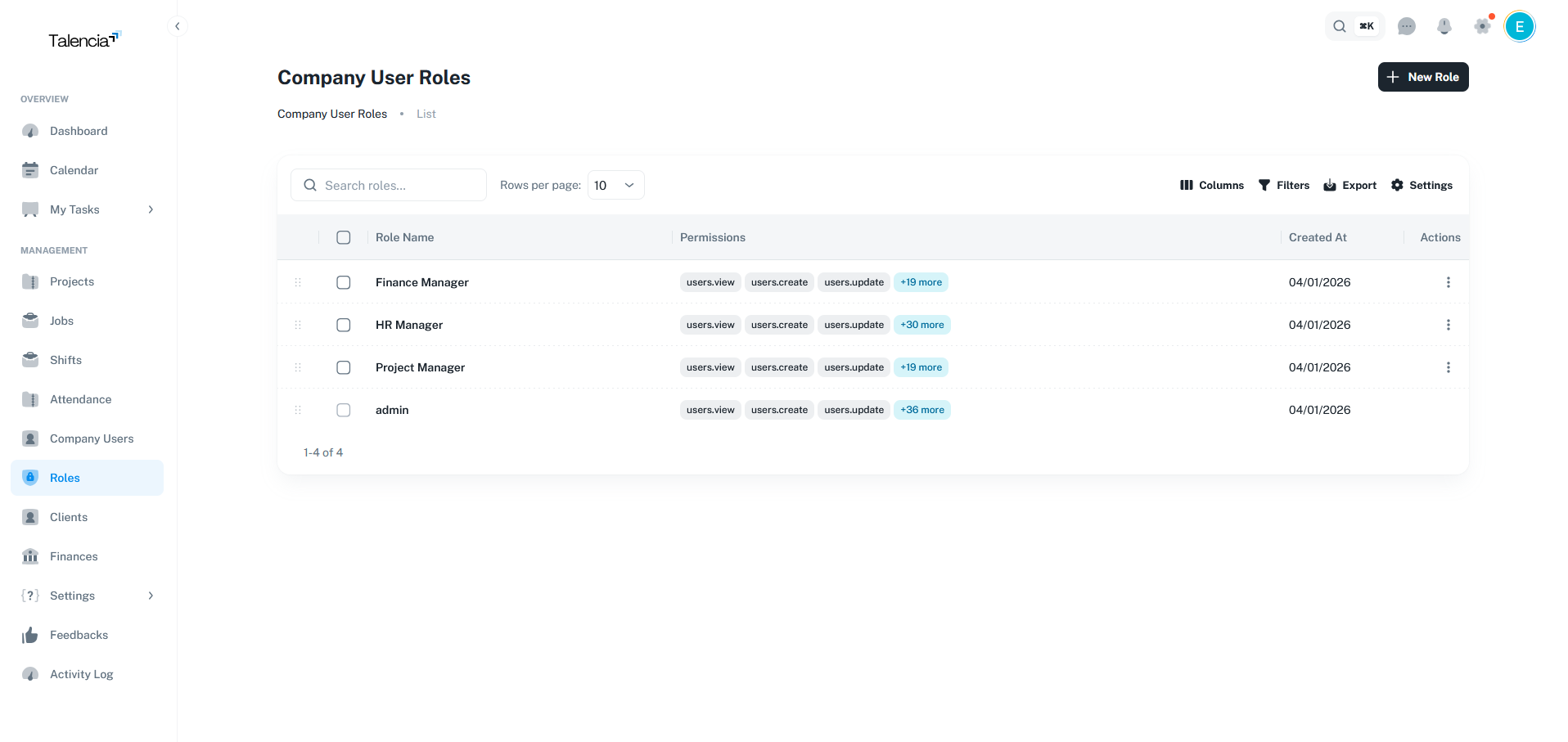Screen dimensions: 1568x742
Task: Click the New Role button
Action: (1422, 77)
